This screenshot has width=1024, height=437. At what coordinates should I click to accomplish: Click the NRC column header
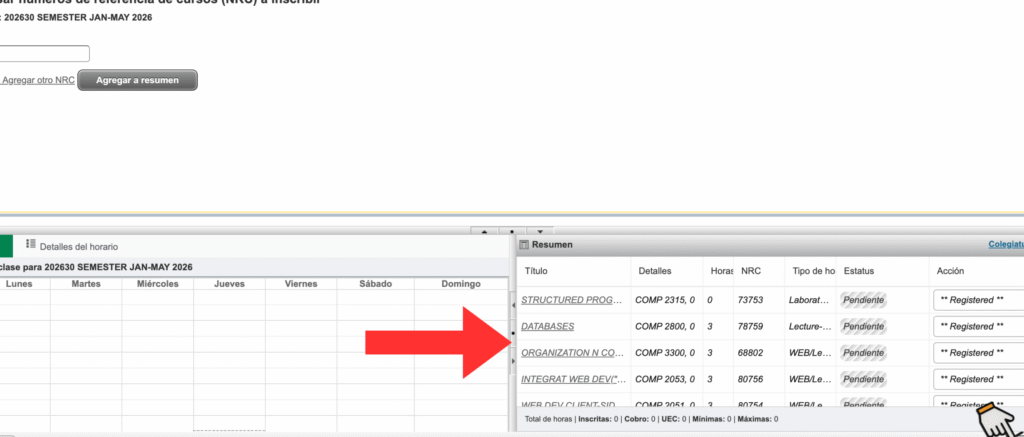click(x=751, y=271)
